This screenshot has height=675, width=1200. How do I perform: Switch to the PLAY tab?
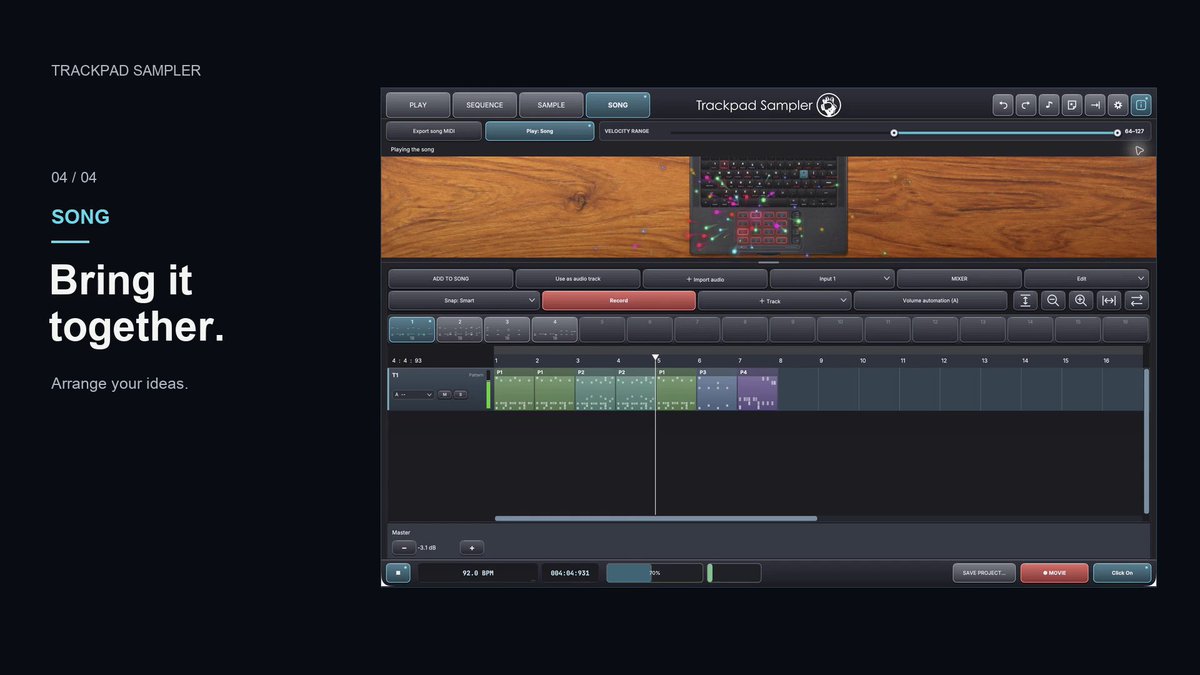pyautogui.click(x=418, y=105)
